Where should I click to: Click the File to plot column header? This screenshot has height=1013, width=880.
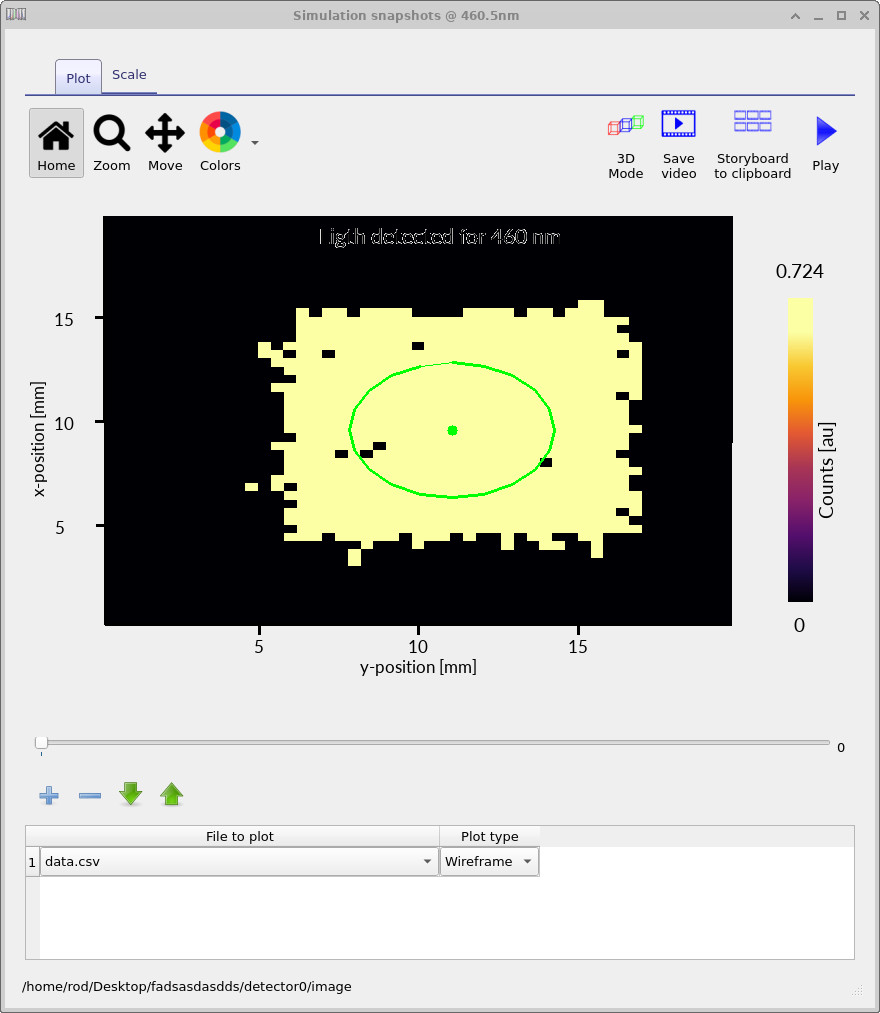tap(238, 836)
